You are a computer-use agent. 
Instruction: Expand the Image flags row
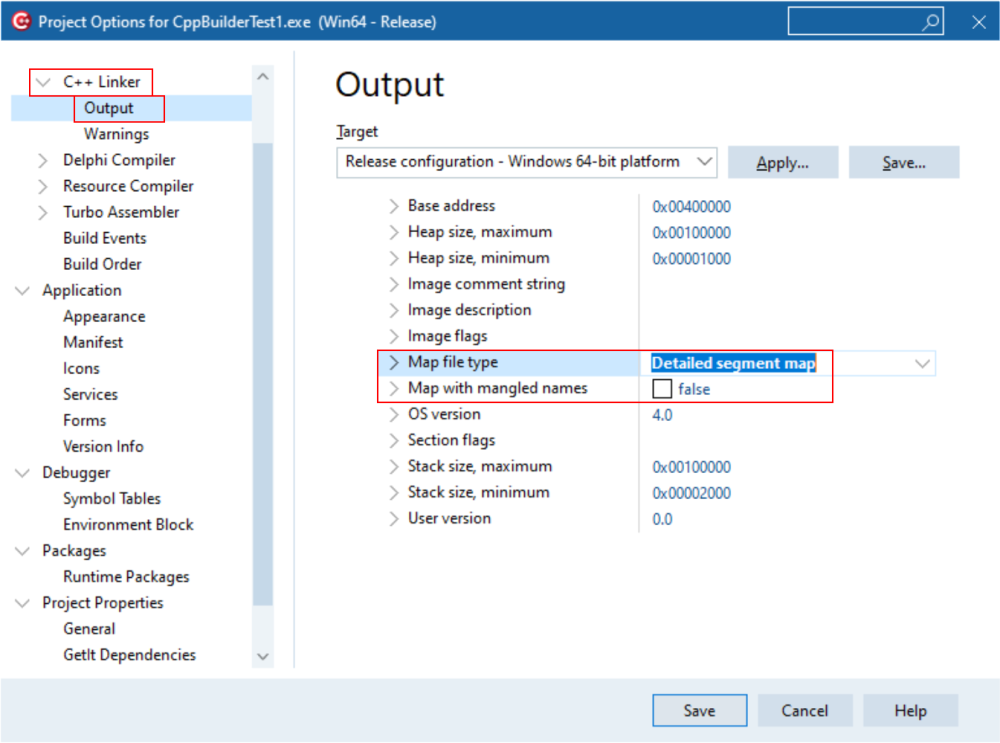pyautogui.click(x=394, y=336)
